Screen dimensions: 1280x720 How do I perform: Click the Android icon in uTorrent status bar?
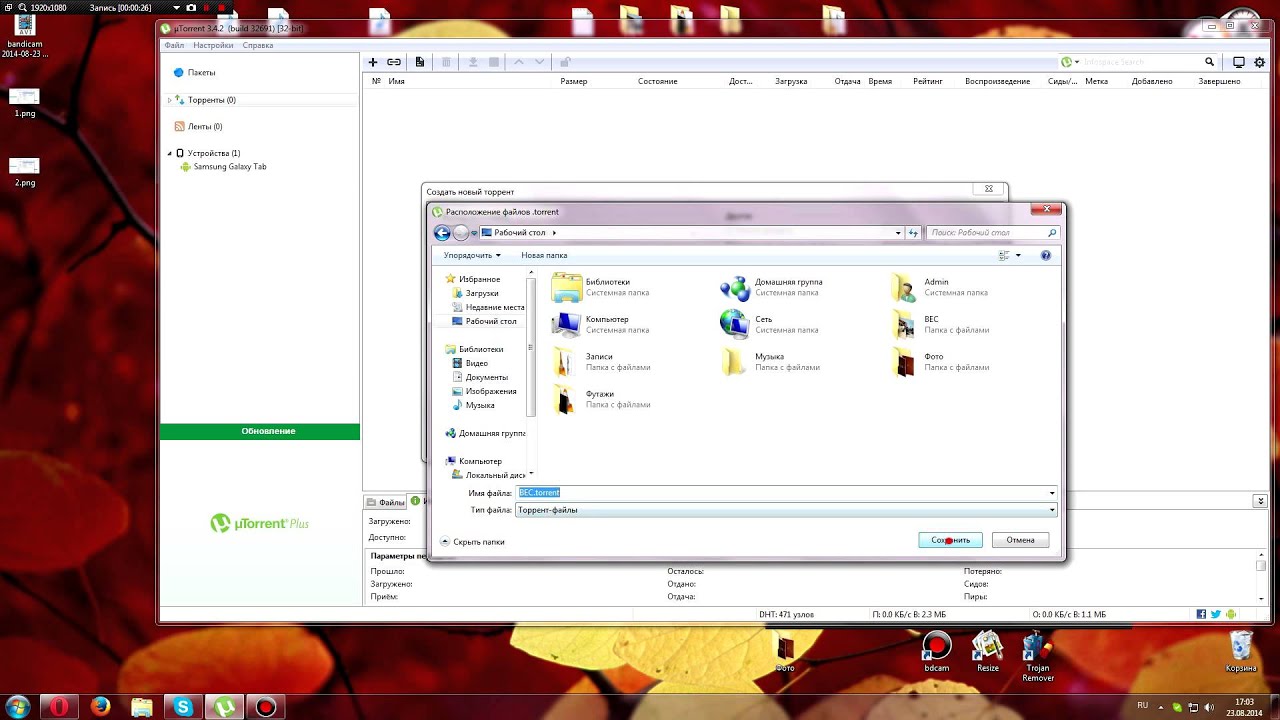[x=1231, y=614]
